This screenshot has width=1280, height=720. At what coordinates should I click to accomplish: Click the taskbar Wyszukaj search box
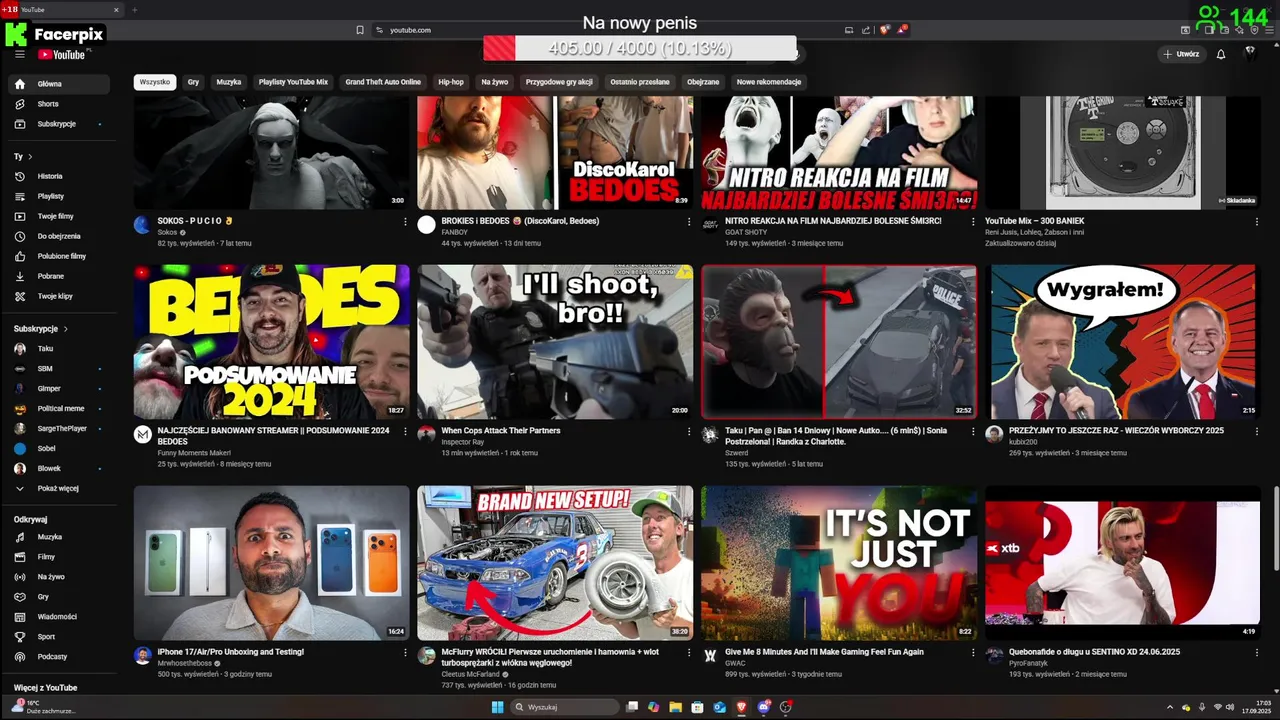[565, 707]
